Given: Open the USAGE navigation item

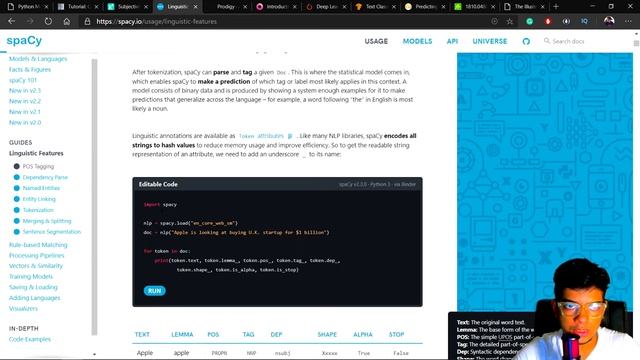Looking at the screenshot, I should [376, 41].
